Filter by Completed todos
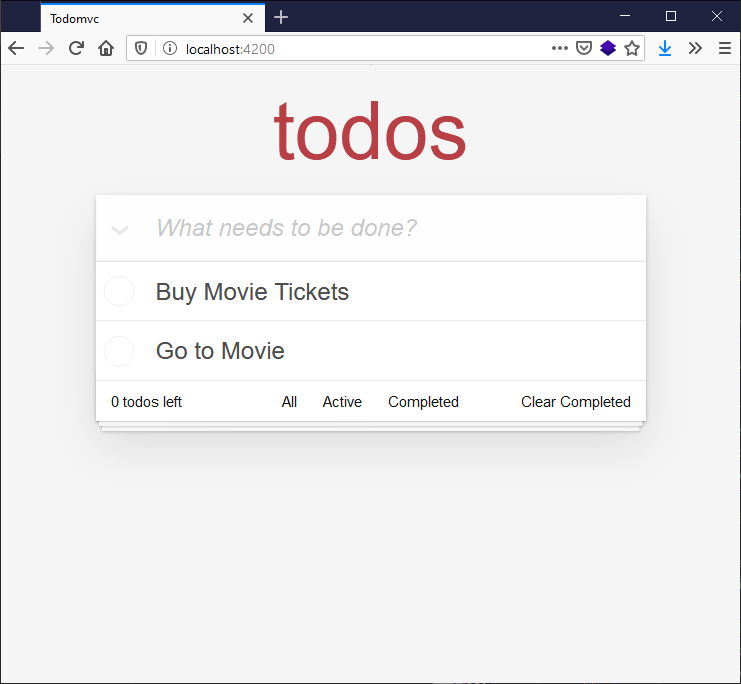 coord(423,402)
